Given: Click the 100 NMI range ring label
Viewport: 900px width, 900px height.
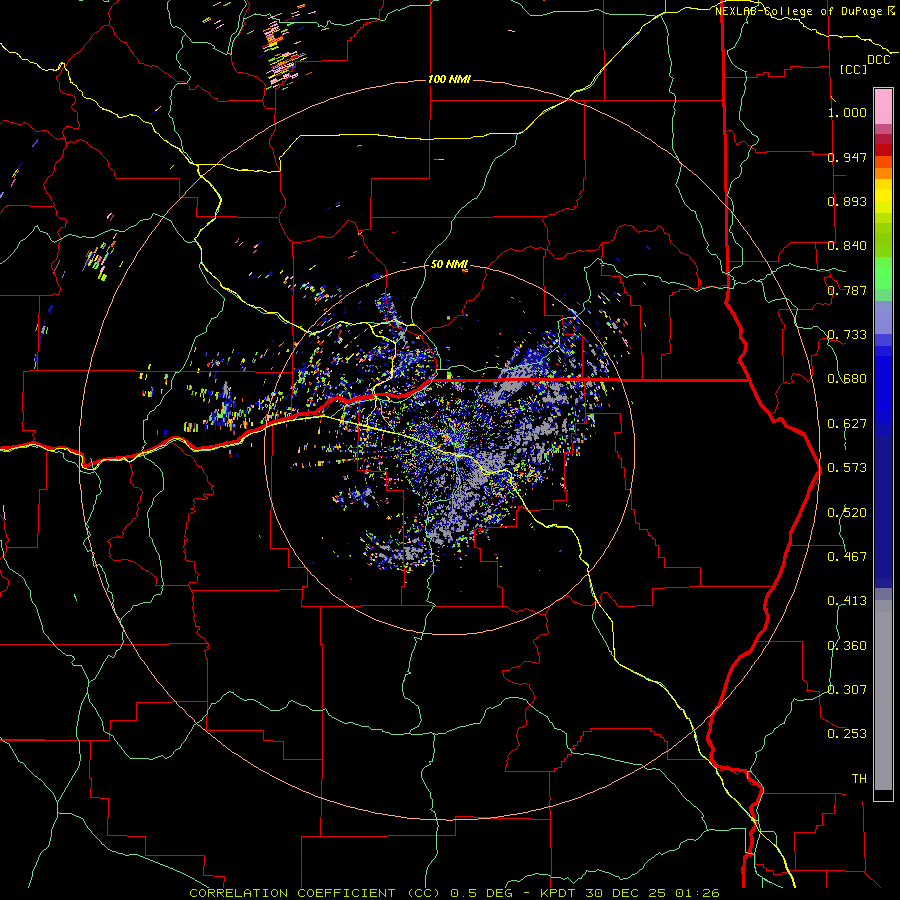Looking at the screenshot, I should tap(449, 79).
